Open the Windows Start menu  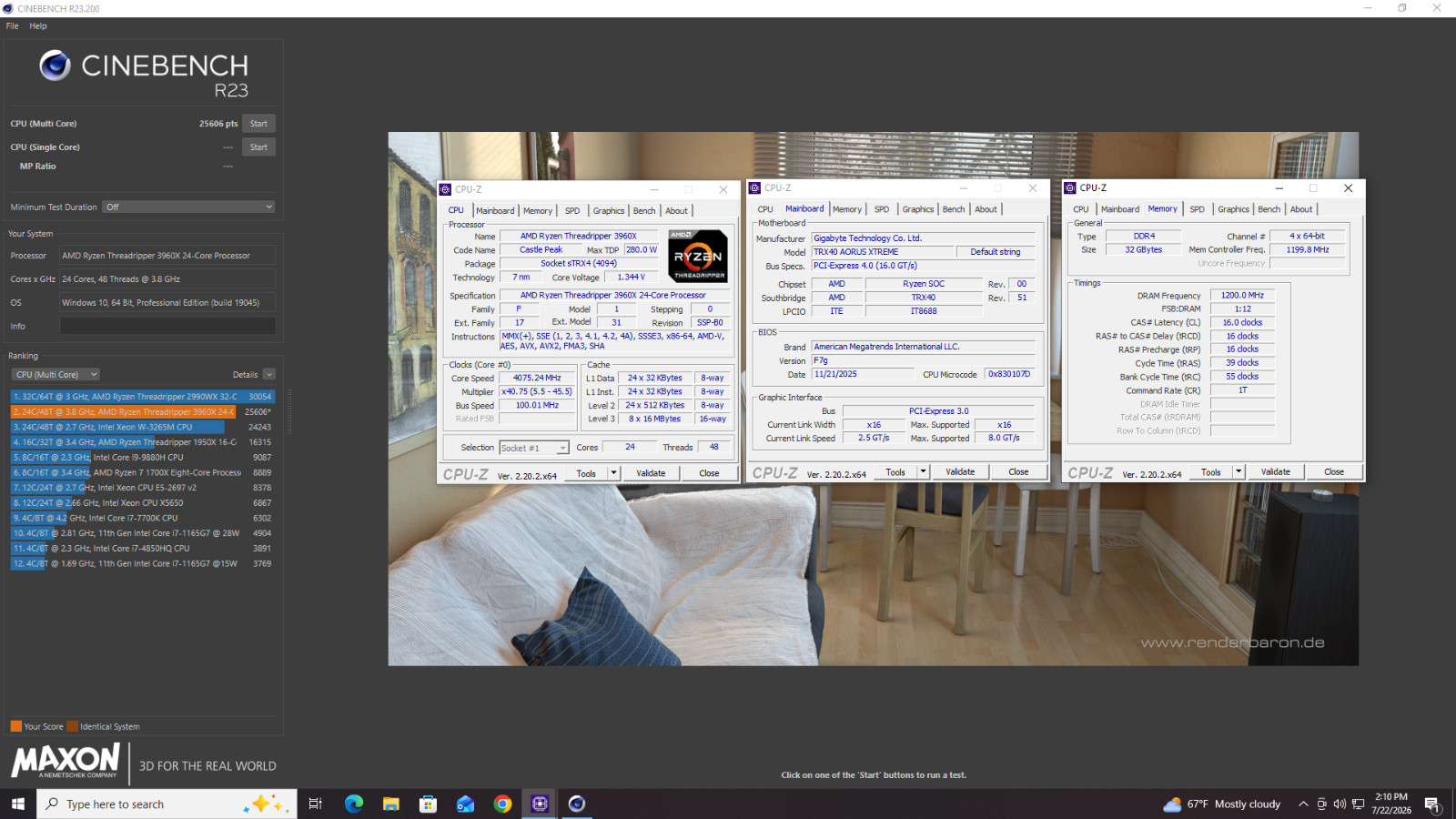point(18,804)
